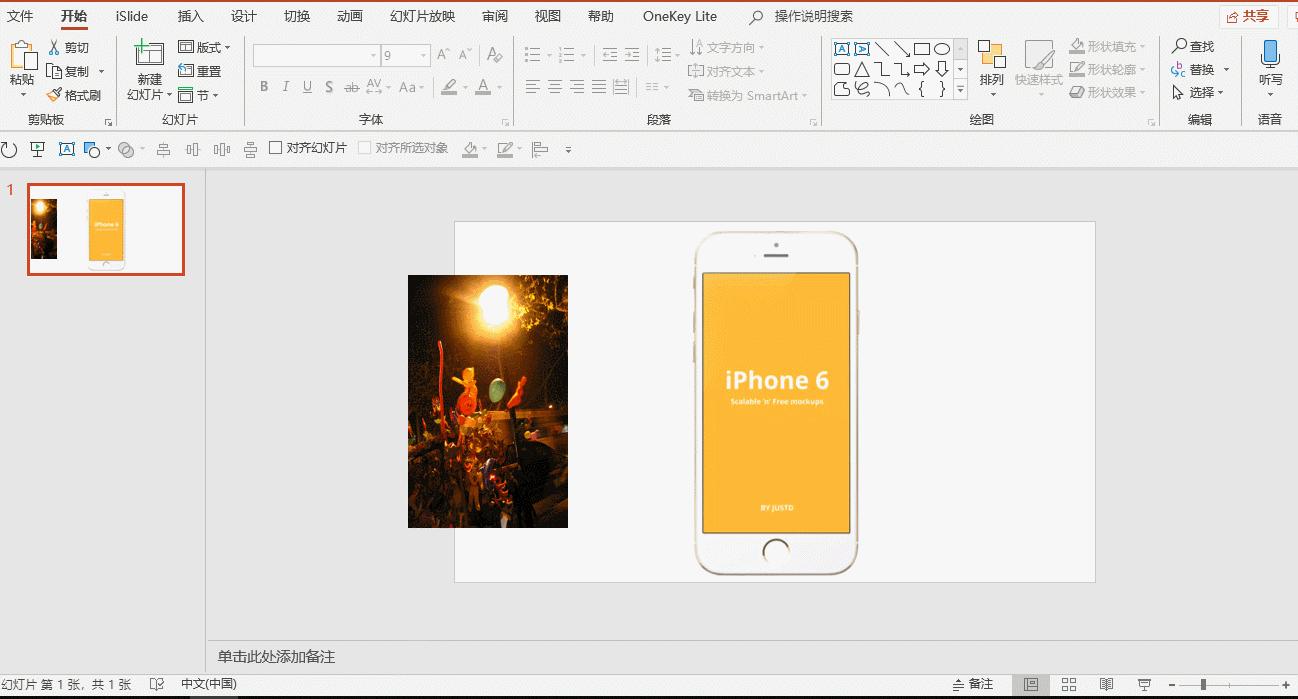Click the zoom slider in the status bar
This screenshot has height=699, width=1298.
tap(1203, 684)
